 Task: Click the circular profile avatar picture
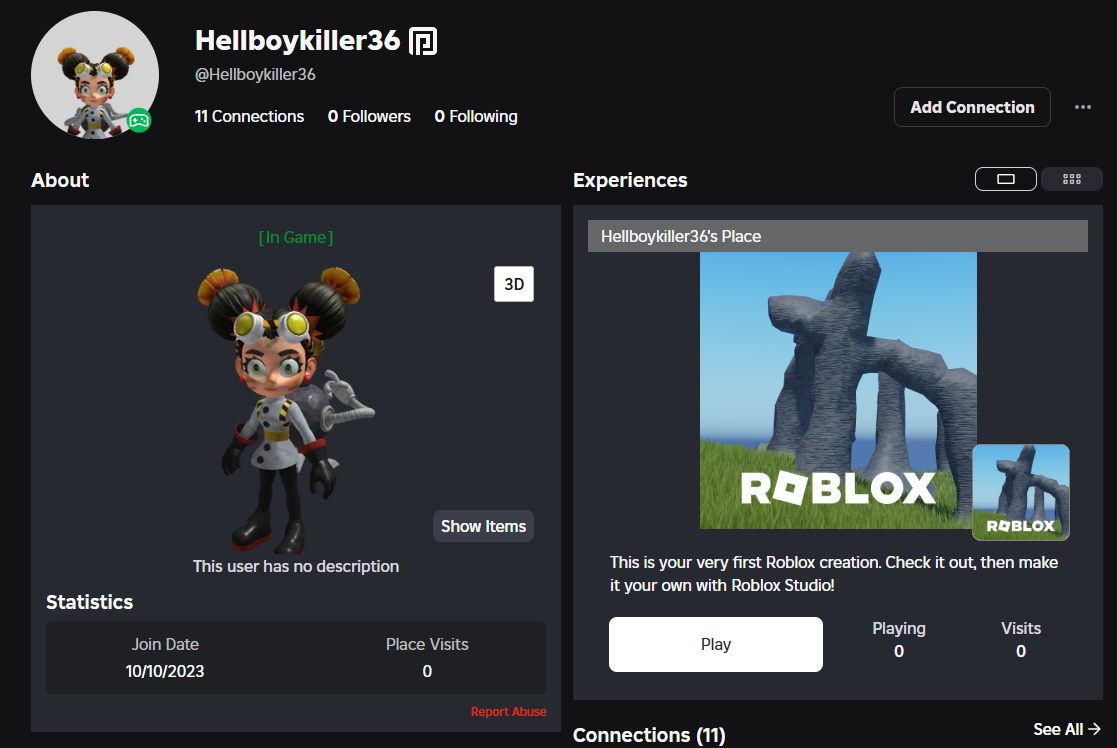pyautogui.click(x=95, y=75)
